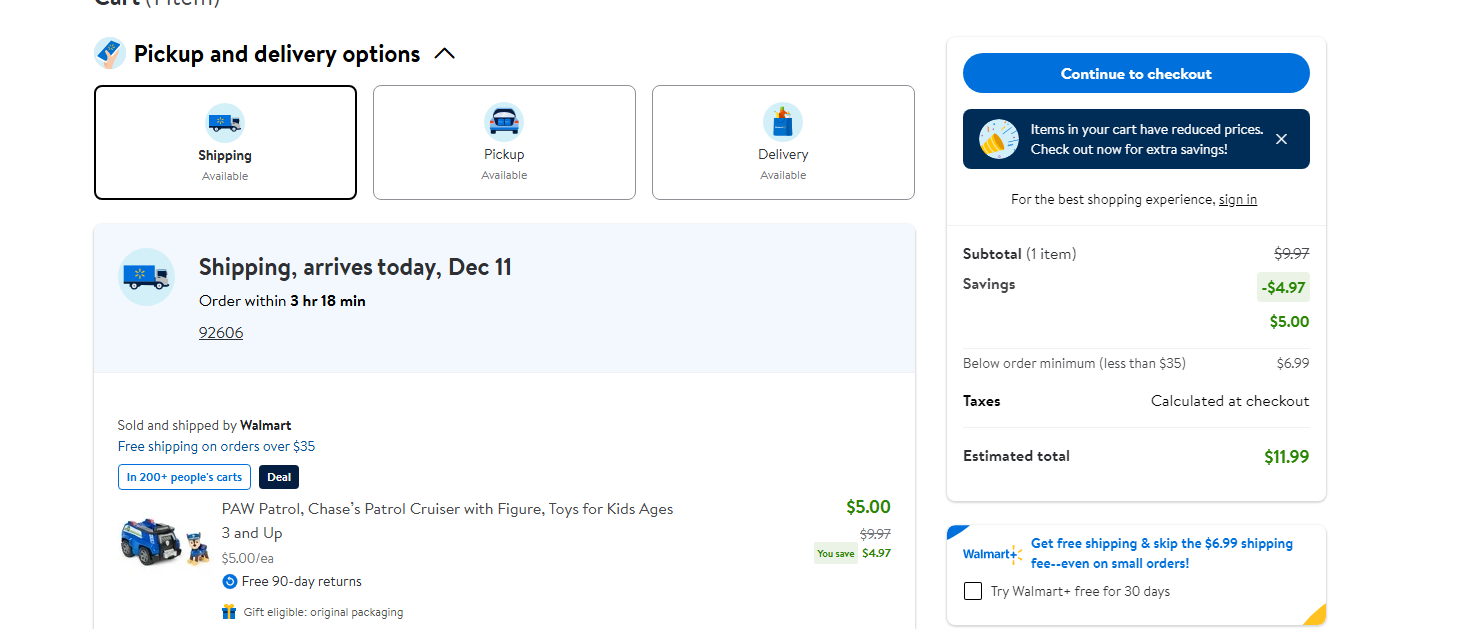Image resolution: width=1469 pixels, height=629 pixels.
Task: Click the $6.99 shipping fee amount
Action: (x=1292, y=364)
